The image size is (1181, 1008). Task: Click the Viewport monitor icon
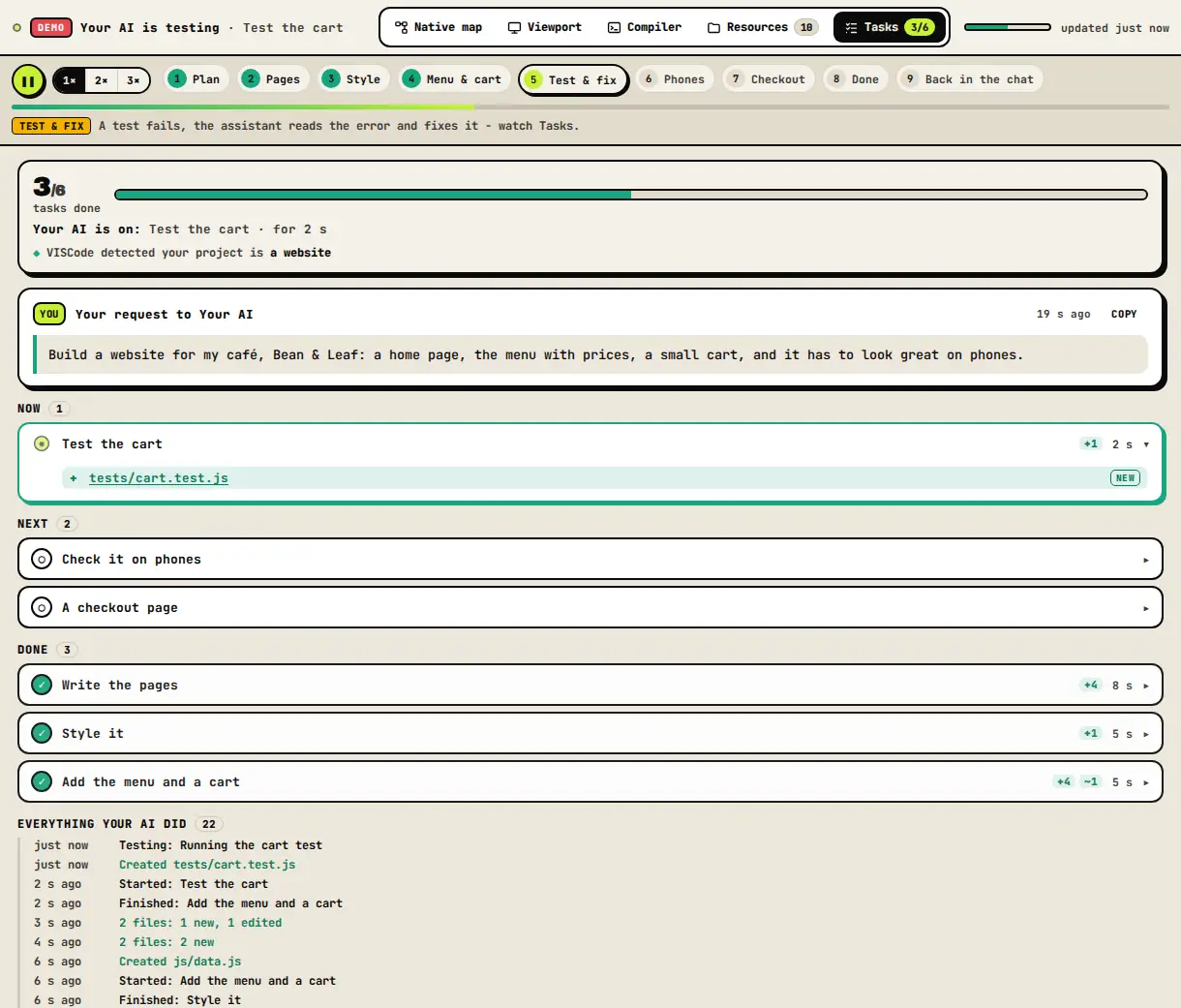tap(514, 27)
